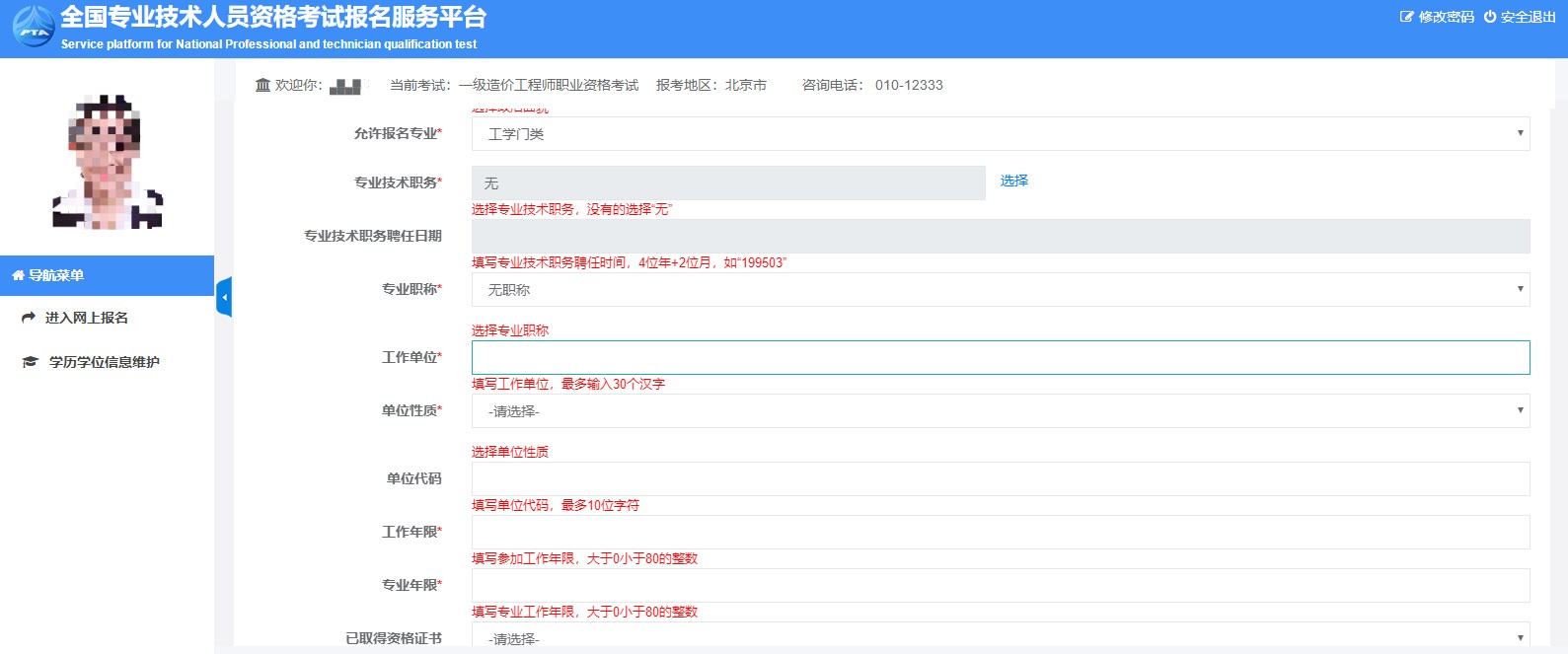Click the home icon in 导航菜单 header
The height and width of the screenshot is (654, 1568).
(18, 276)
